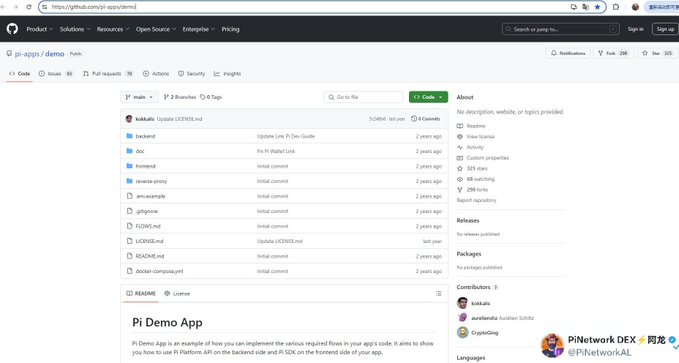This screenshot has width=679, height=363.
Task: Click Report repository link
Action: point(476,200)
